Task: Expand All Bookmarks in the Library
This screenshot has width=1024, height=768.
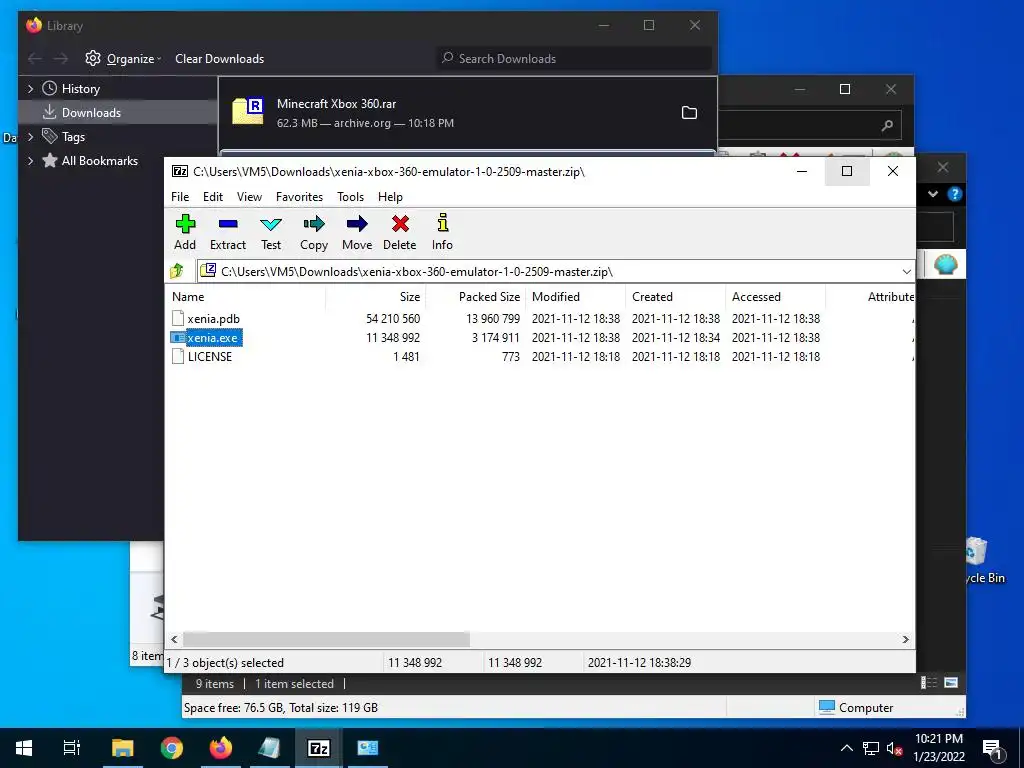Action: (x=30, y=161)
